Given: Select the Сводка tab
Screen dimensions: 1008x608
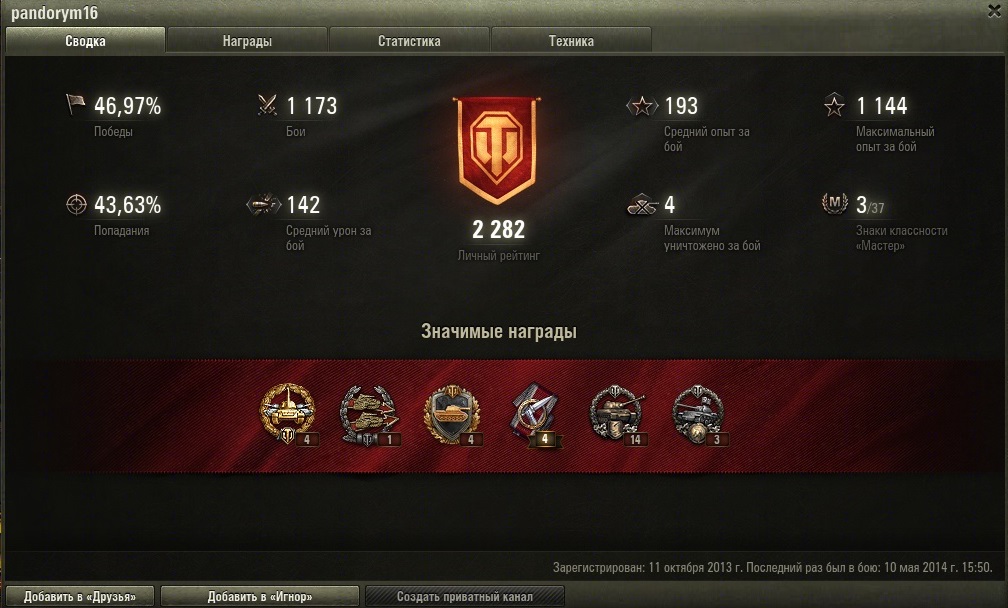Looking at the screenshot, I should tap(85, 40).
